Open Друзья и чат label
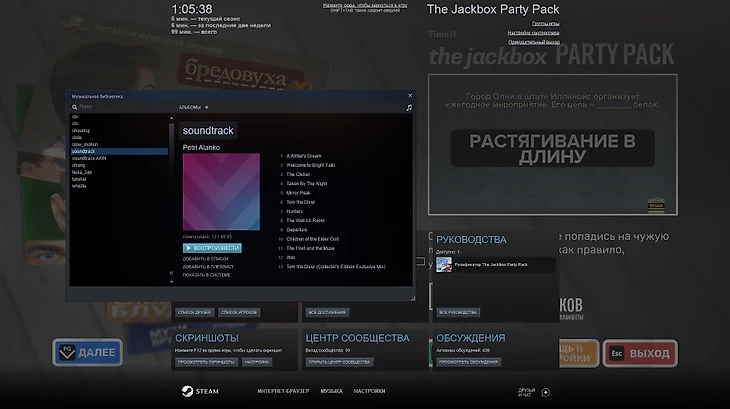The width and height of the screenshot is (730, 409). tap(527, 393)
